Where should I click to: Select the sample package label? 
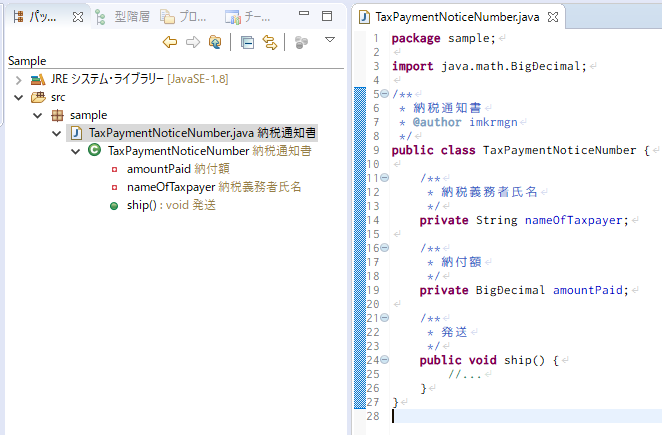[x=88, y=115]
